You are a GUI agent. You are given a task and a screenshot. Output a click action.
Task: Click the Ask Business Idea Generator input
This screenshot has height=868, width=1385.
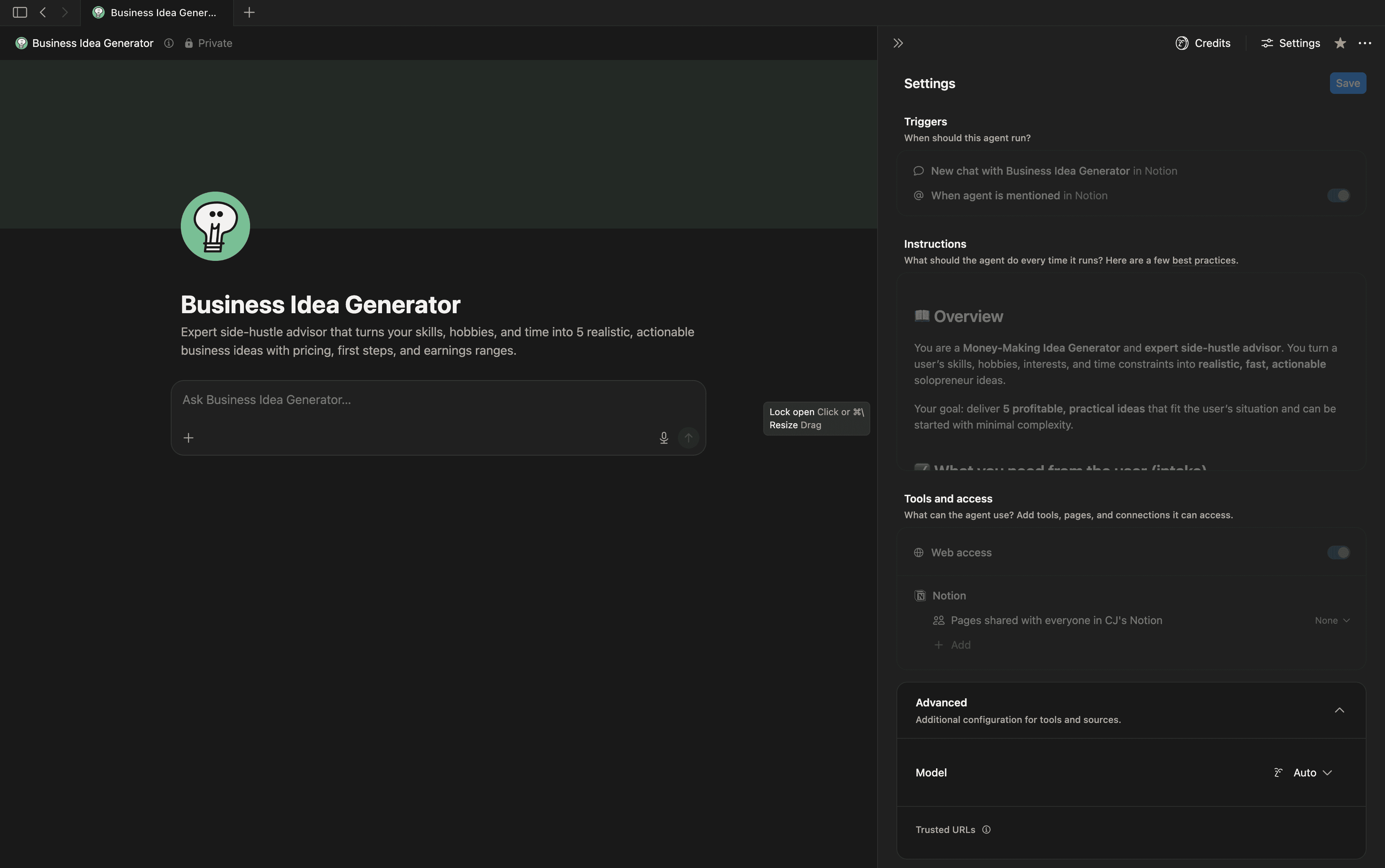pos(438,400)
